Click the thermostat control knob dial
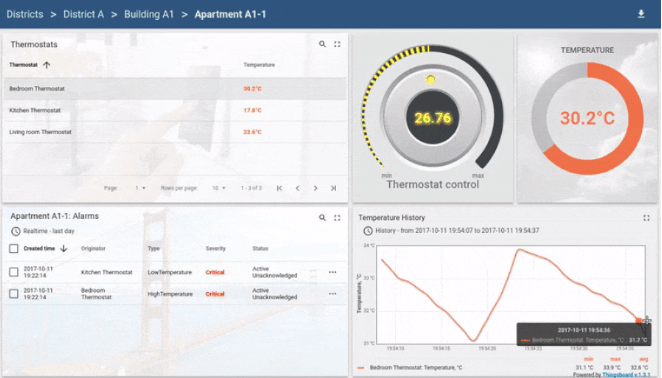This screenshot has height=378, width=662. click(x=432, y=117)
